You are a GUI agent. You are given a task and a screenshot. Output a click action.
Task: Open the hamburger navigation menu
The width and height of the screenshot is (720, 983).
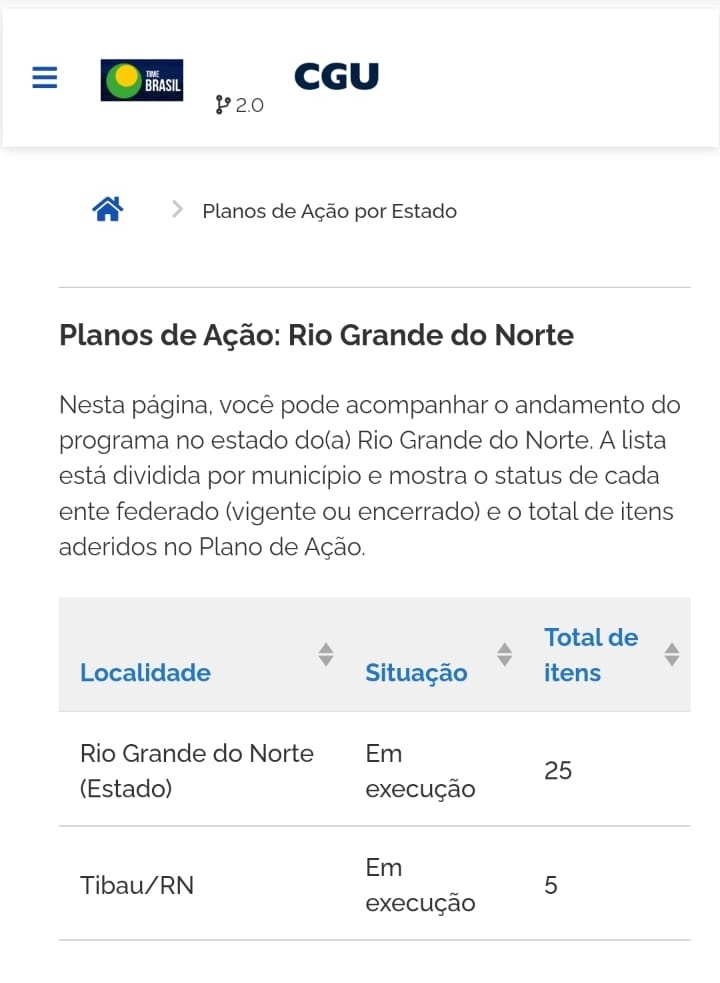45,78
